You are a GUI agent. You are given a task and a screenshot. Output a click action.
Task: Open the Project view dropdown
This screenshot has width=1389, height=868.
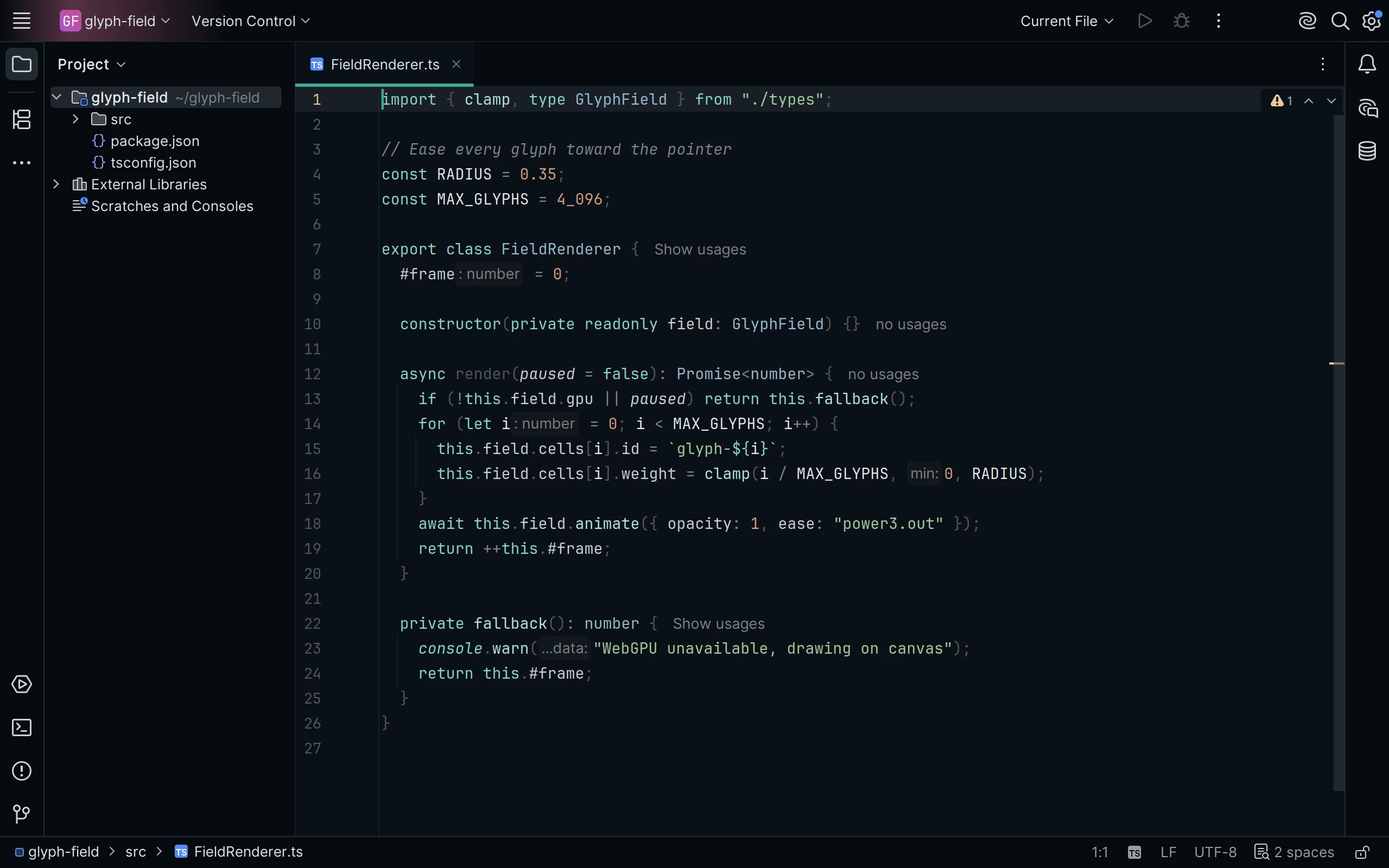point(91,65)
